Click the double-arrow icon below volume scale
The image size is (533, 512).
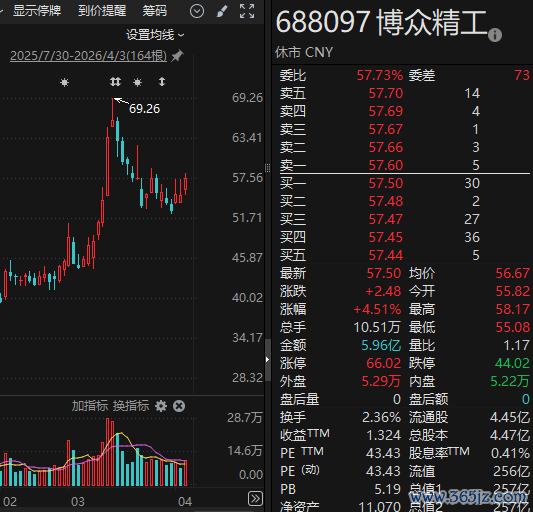point(255,499)
